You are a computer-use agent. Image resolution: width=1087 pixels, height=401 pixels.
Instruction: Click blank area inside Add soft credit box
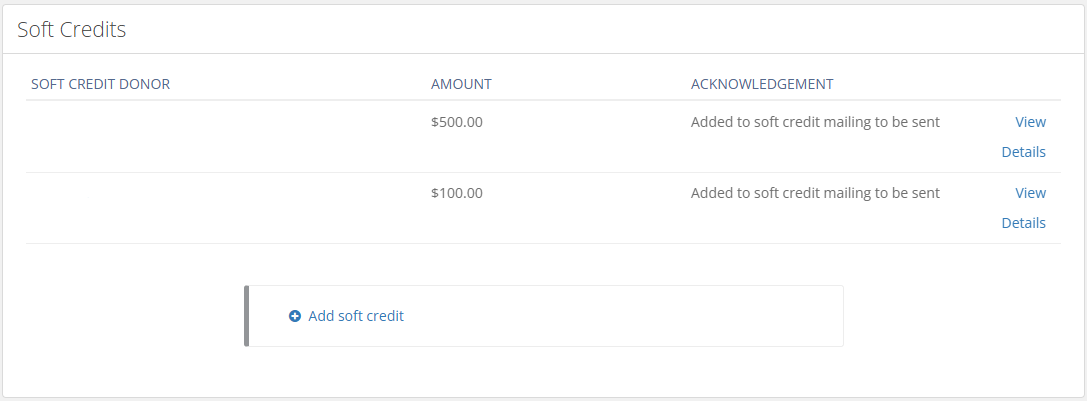(x=624, y=316)
